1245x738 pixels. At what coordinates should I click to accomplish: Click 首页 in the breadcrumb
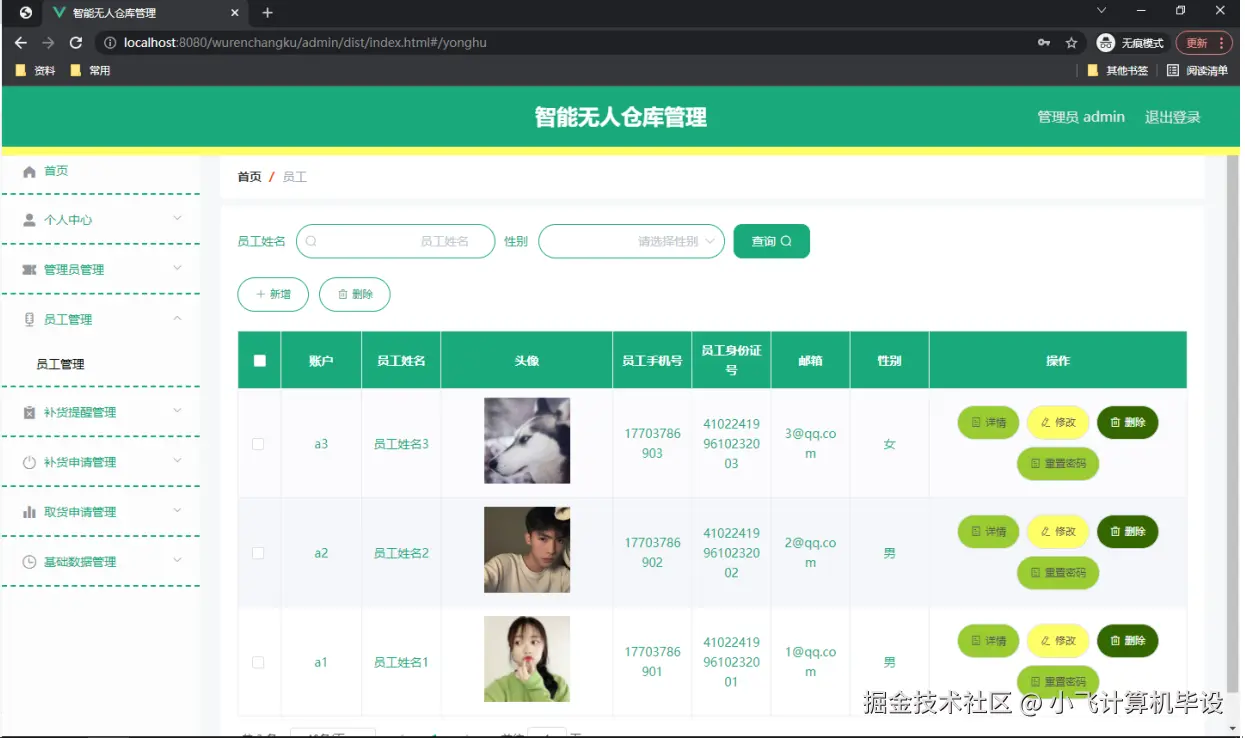click(249, 177)
